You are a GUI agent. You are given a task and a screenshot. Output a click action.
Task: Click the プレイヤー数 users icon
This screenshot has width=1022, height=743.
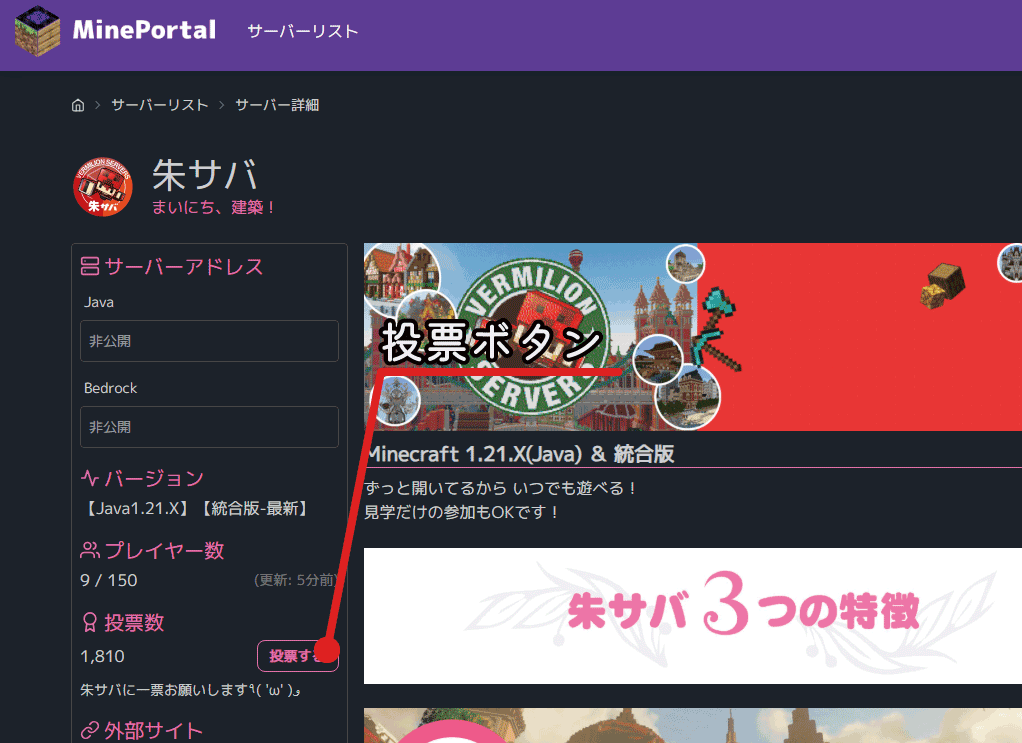90,550
